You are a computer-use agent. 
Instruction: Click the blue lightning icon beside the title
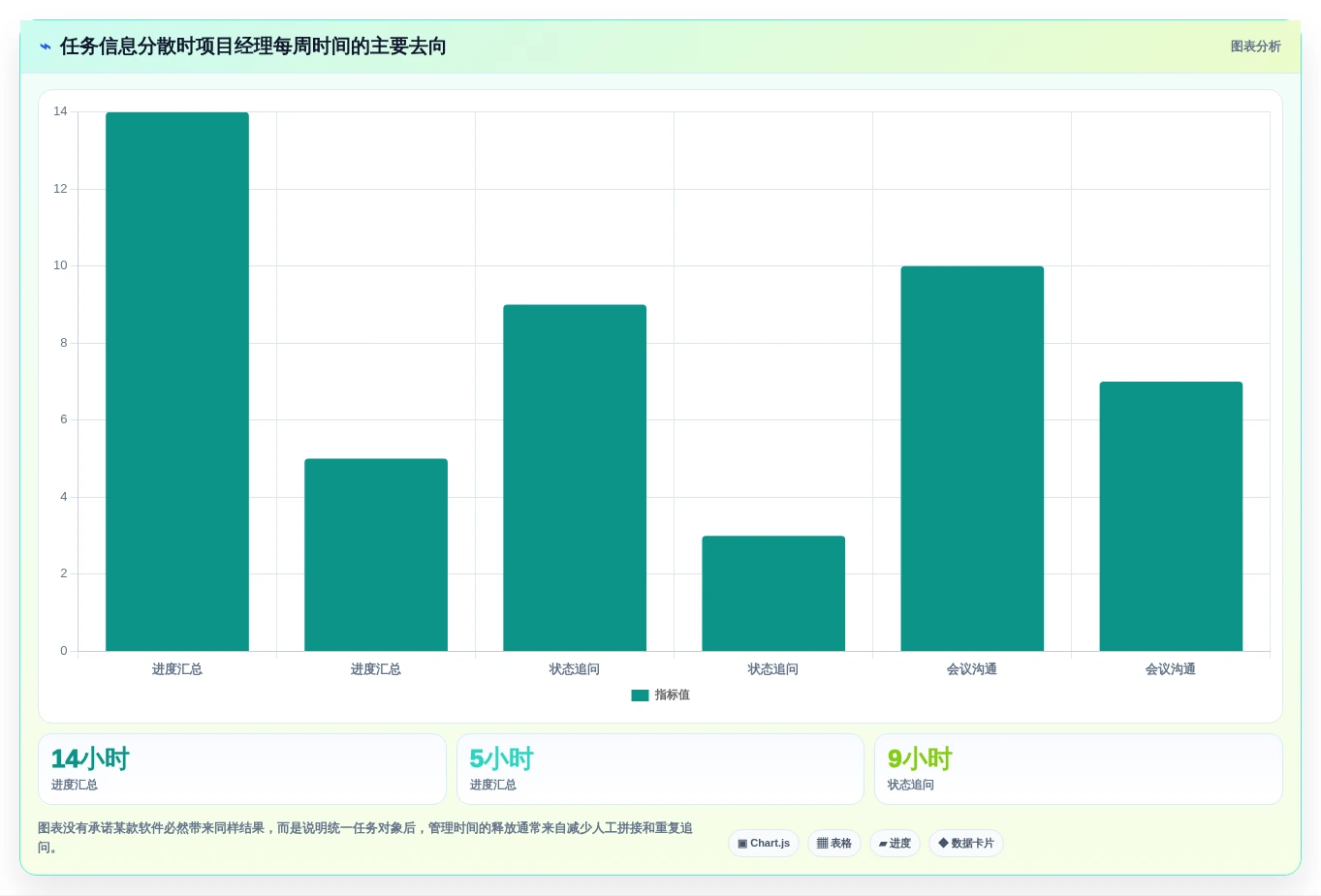pos(46,46)
